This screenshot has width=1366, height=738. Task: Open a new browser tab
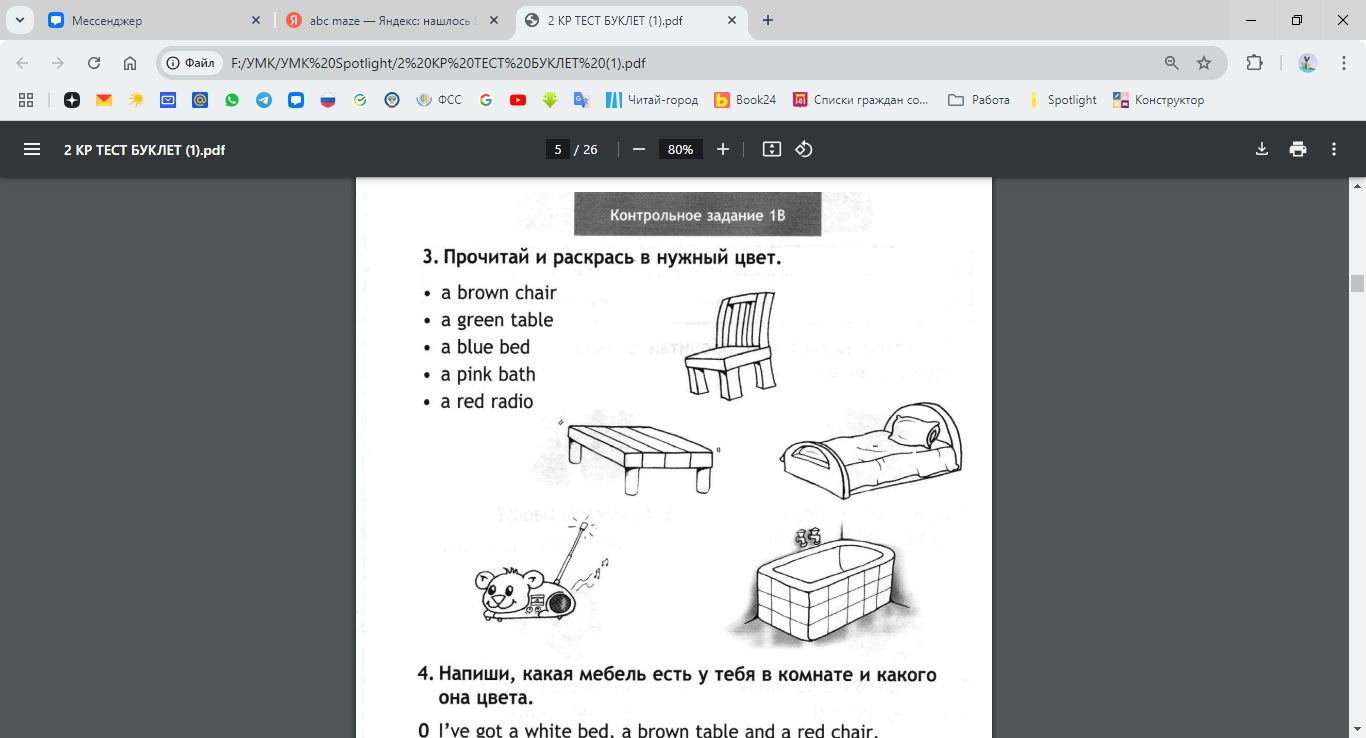[768, 20]
